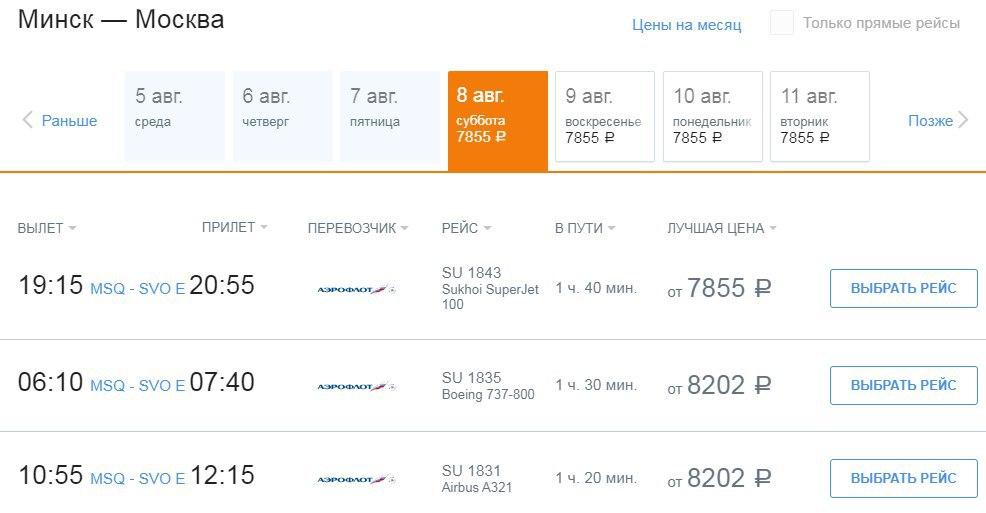The width and height of the screenshot is (986, 513).
Task: Click the left arrow for earlier dates
Action: pyautogui.click(x=28, y=121)
